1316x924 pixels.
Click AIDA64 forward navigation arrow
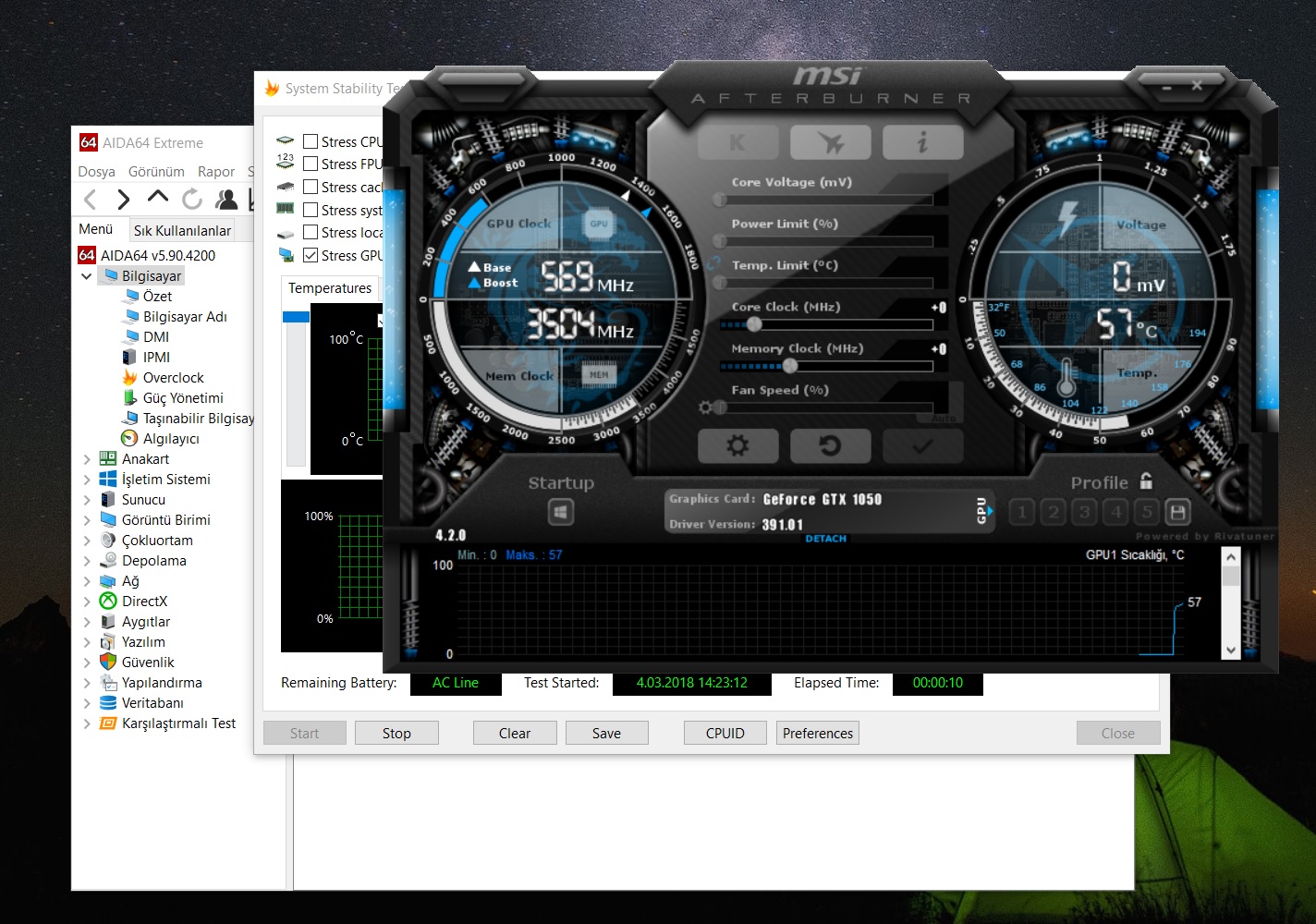point(124,199)
